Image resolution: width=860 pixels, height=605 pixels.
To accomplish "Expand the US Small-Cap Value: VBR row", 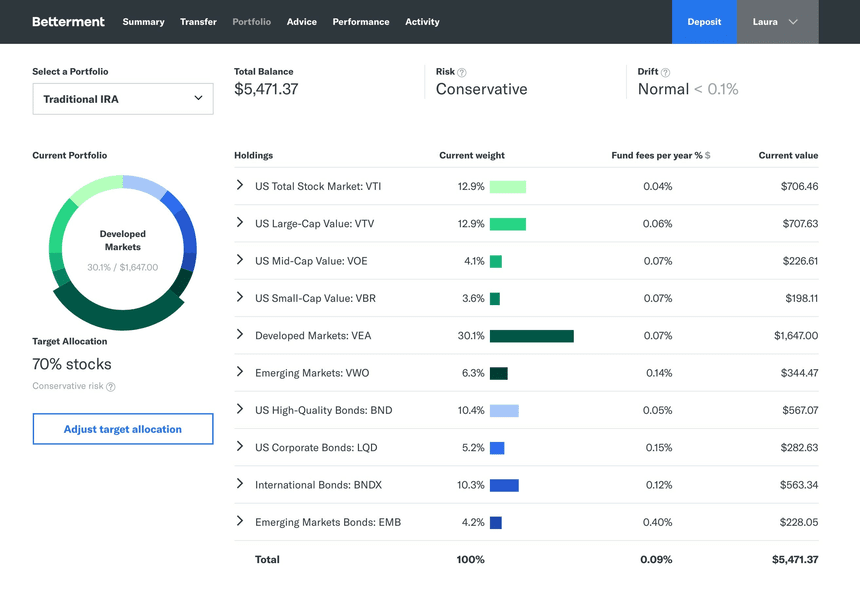I will pyautogui.click(x=240, y=297).
